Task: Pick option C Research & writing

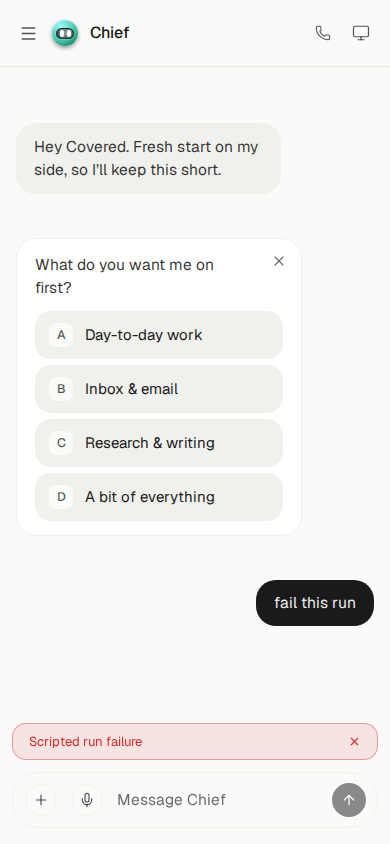Action: [159, 443]
